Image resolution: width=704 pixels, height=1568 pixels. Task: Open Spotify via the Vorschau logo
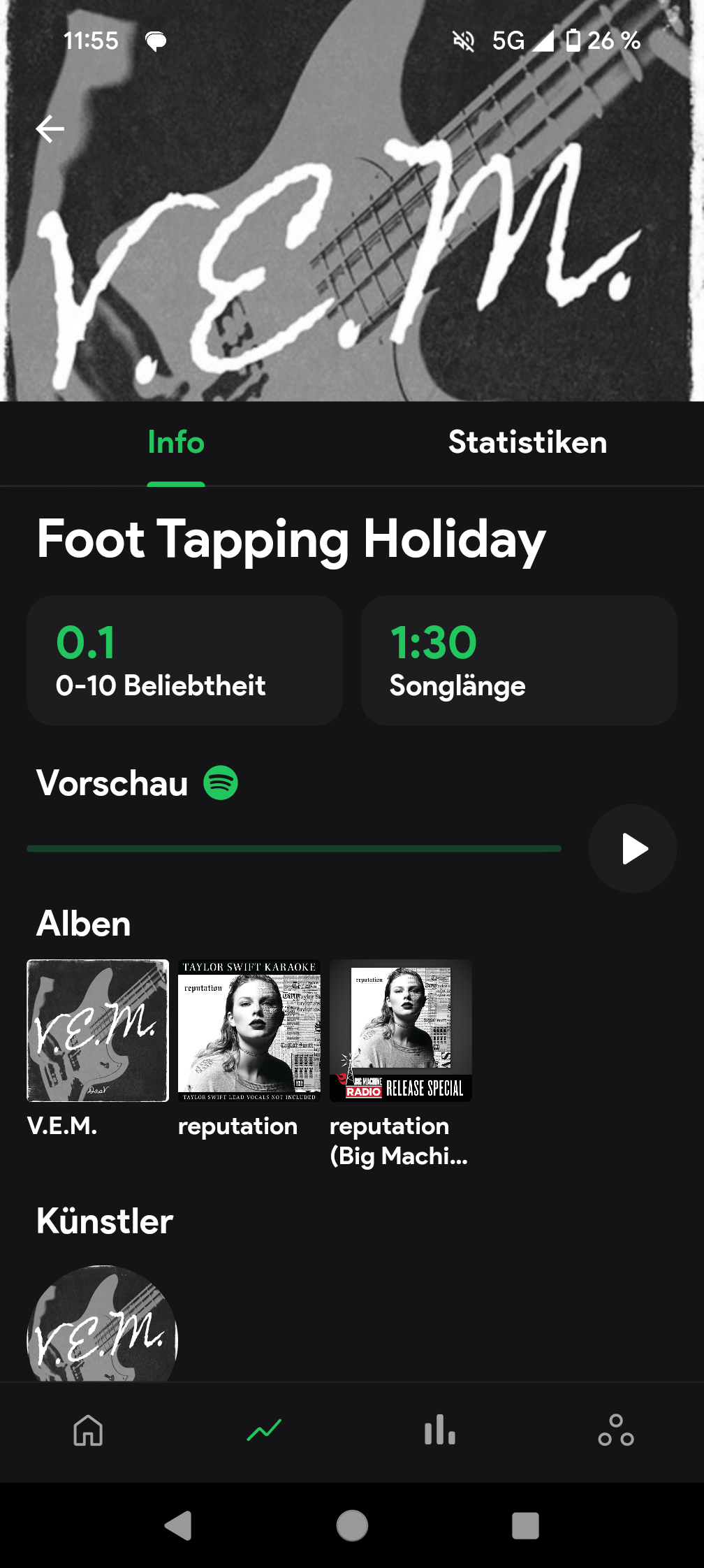pyautogui.click(x=221, y=783)
